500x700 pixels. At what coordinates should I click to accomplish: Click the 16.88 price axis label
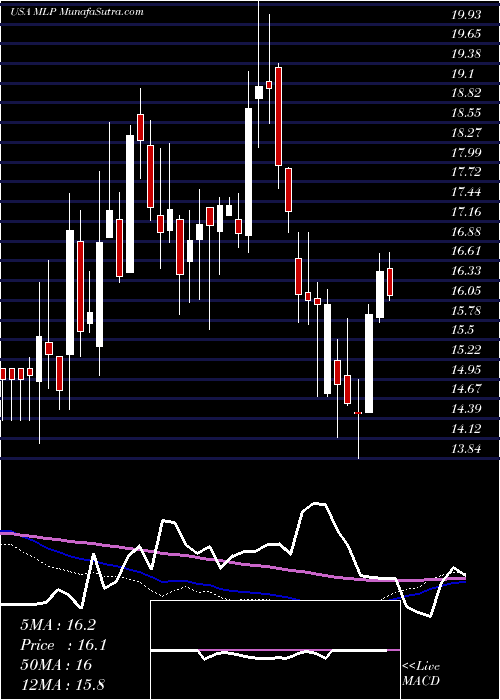466,232
